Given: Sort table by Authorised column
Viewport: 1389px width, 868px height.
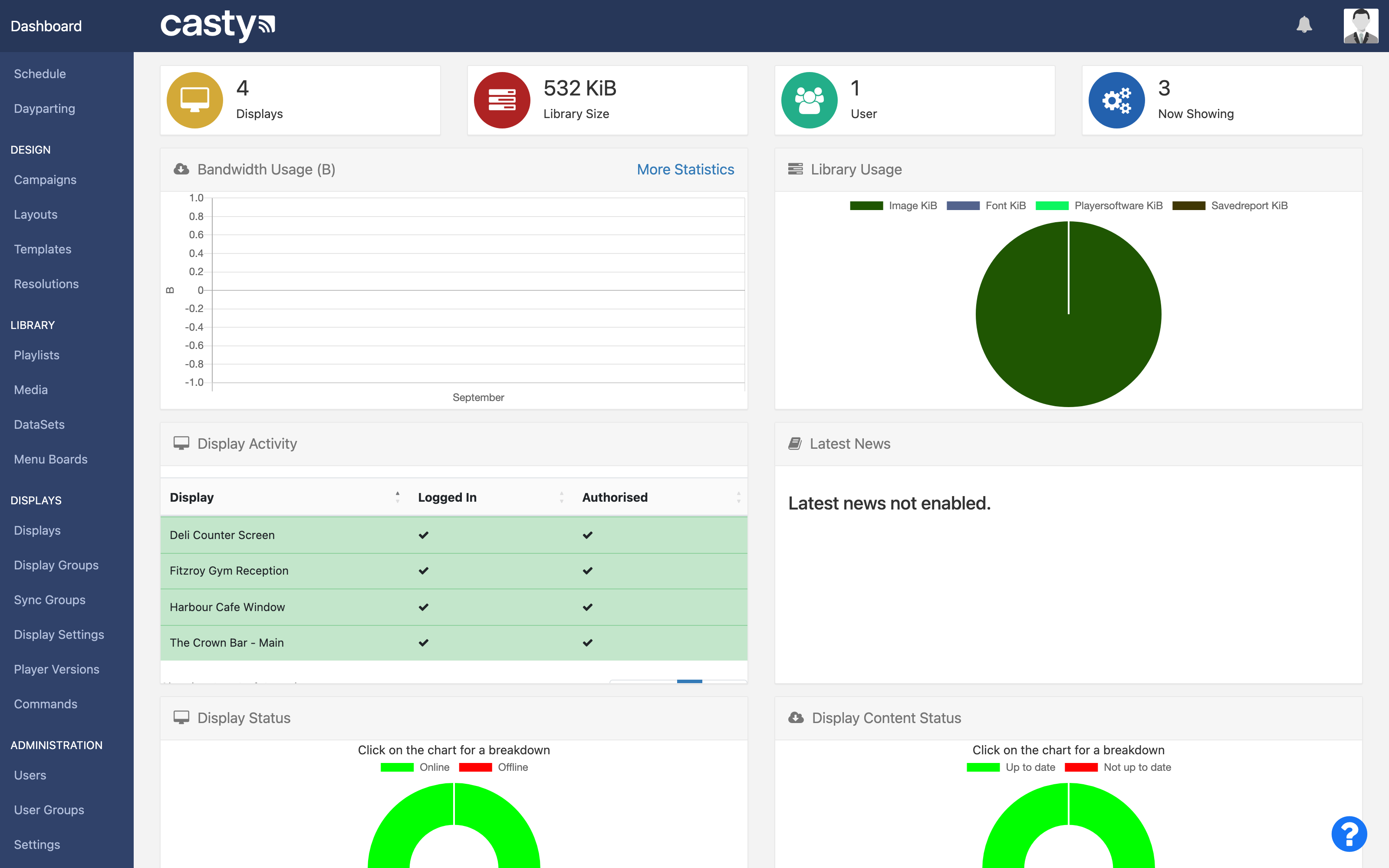Looking at the screenshot, I should [x=660, y=497].
